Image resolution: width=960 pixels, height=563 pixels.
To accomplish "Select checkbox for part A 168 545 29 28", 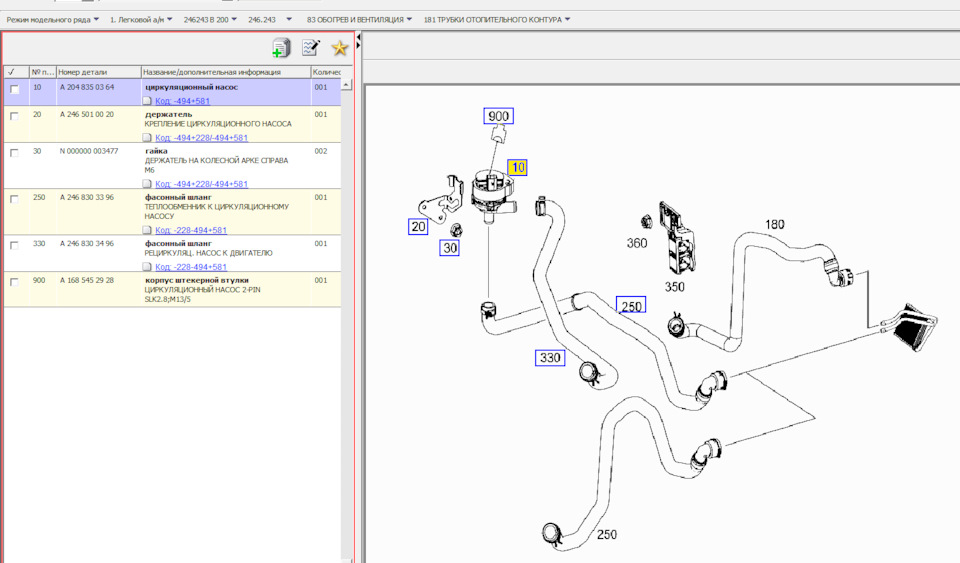I will [x=15, y=283].
